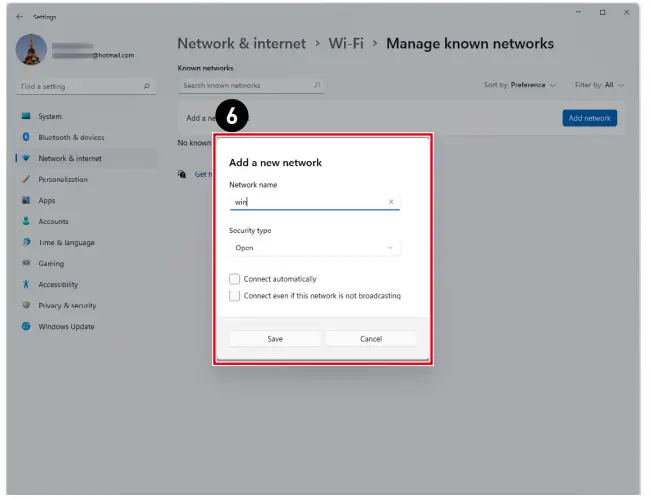
Task: Clear the Network name text with X
Action: [391, 201]
